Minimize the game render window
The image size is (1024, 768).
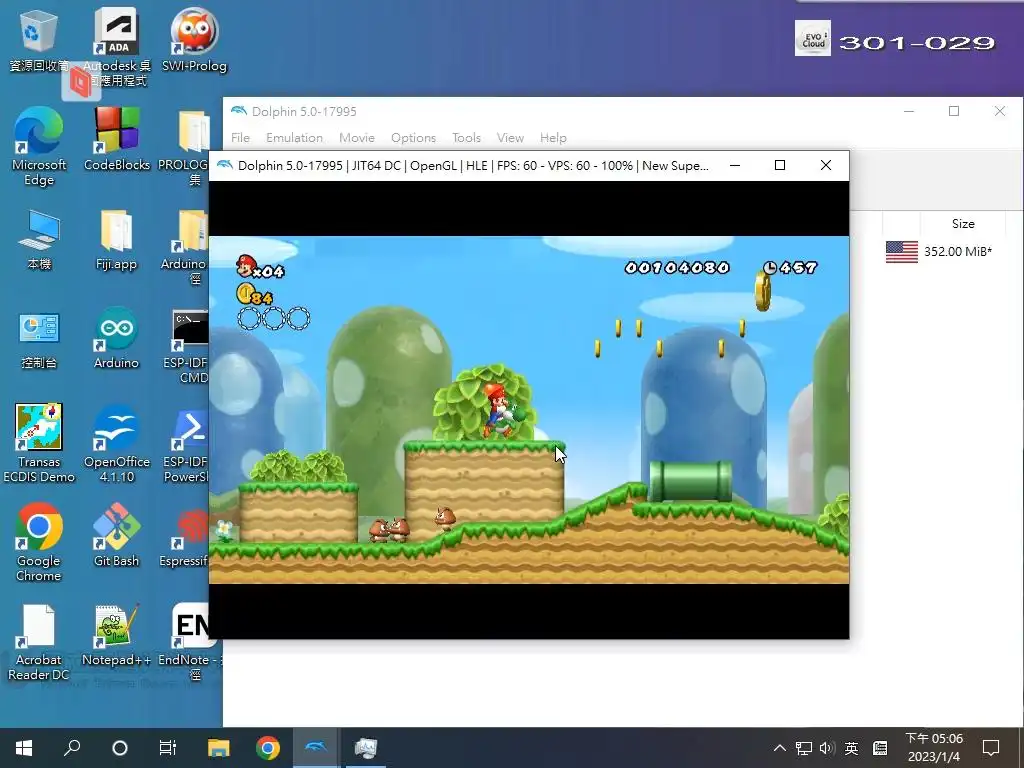(x=735, y=166)
